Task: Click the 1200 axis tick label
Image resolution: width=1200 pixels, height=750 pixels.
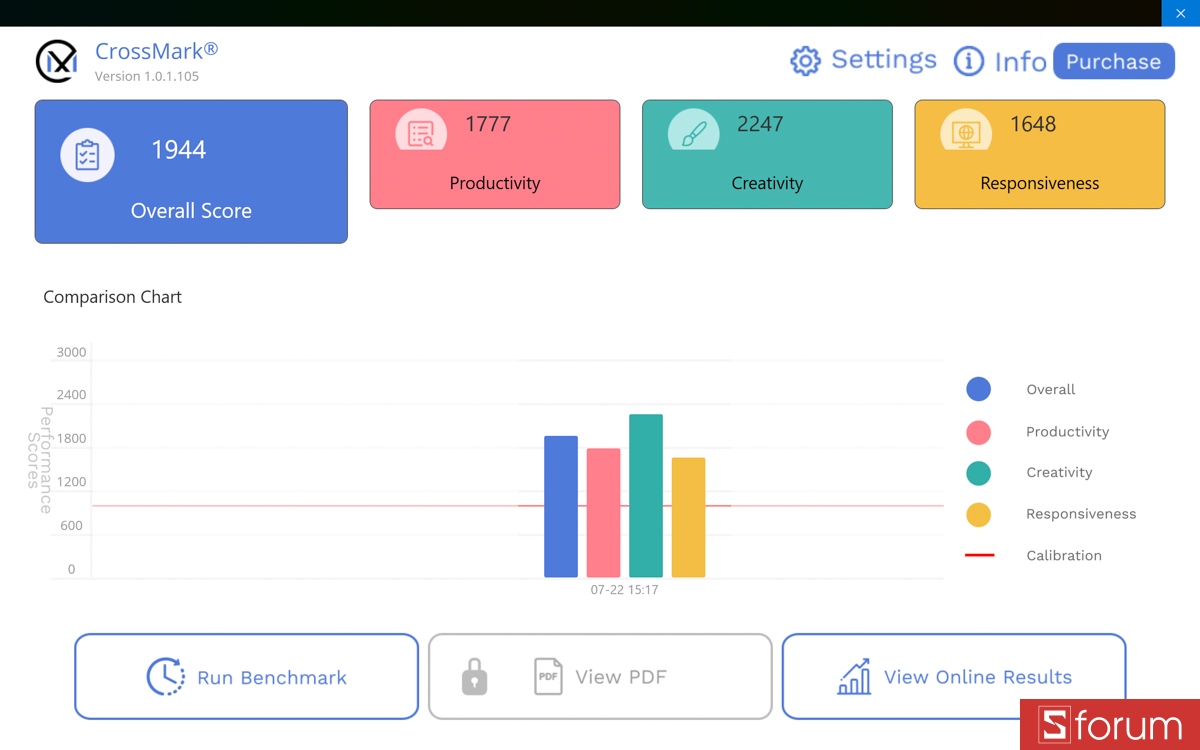Action: click(x=72, y=482)
